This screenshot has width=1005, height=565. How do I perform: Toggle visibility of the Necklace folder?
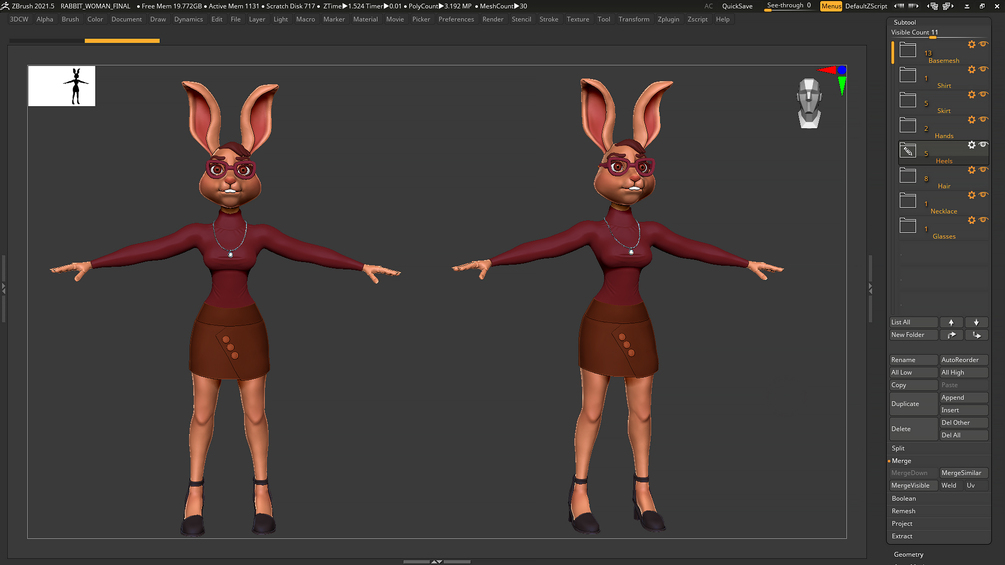983,195
